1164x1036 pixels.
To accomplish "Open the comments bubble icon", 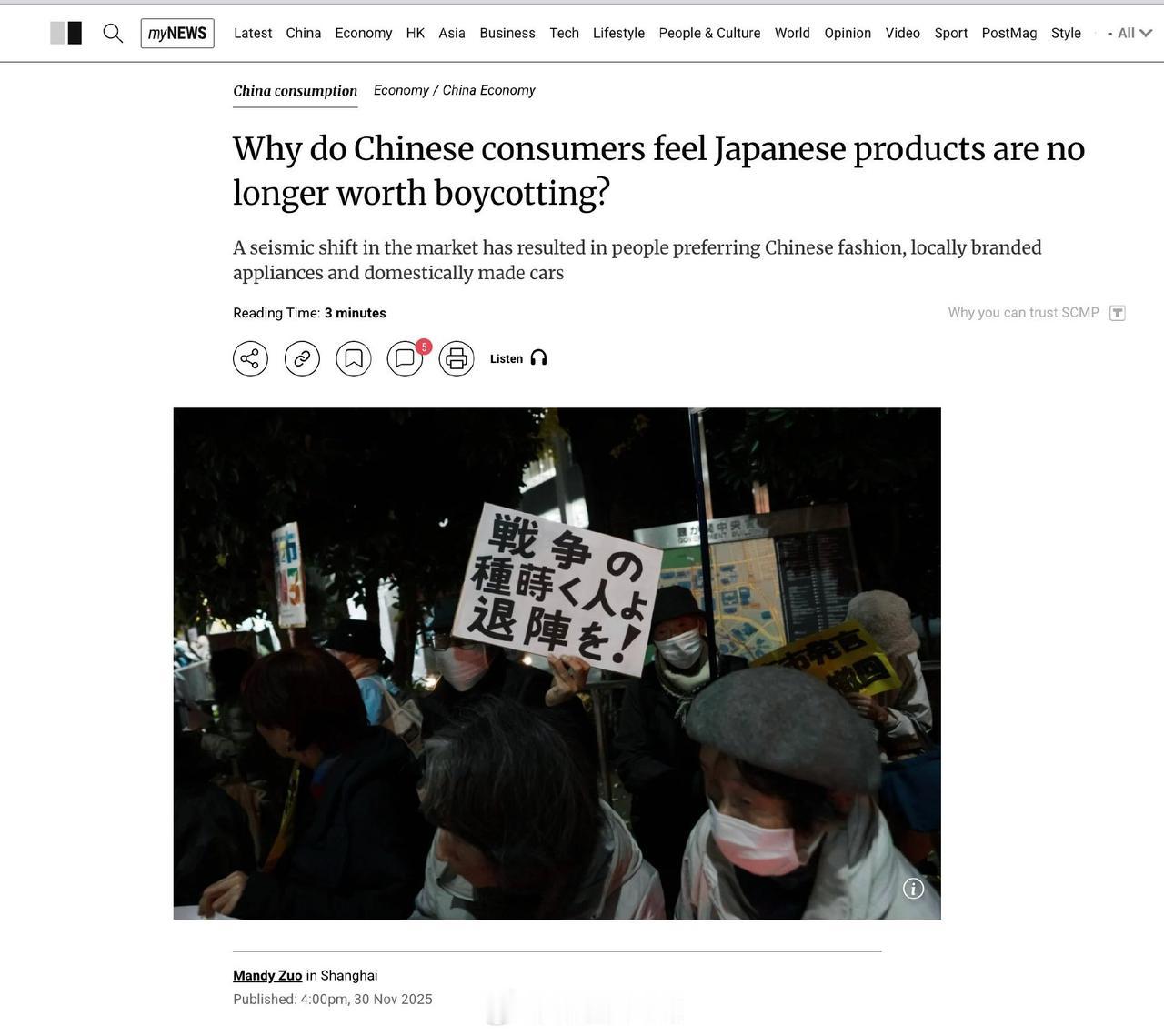I will 406,358.
